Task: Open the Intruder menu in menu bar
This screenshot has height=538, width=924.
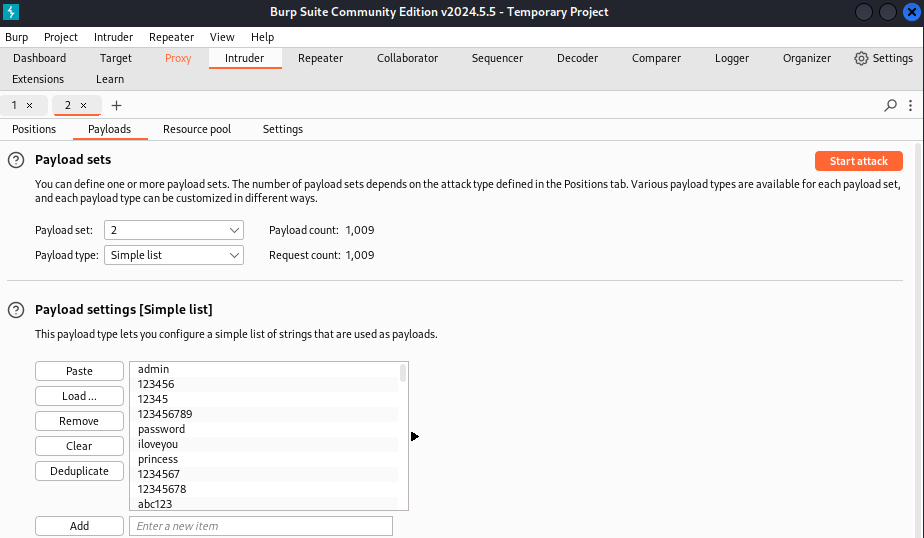Action: [113, 37]
